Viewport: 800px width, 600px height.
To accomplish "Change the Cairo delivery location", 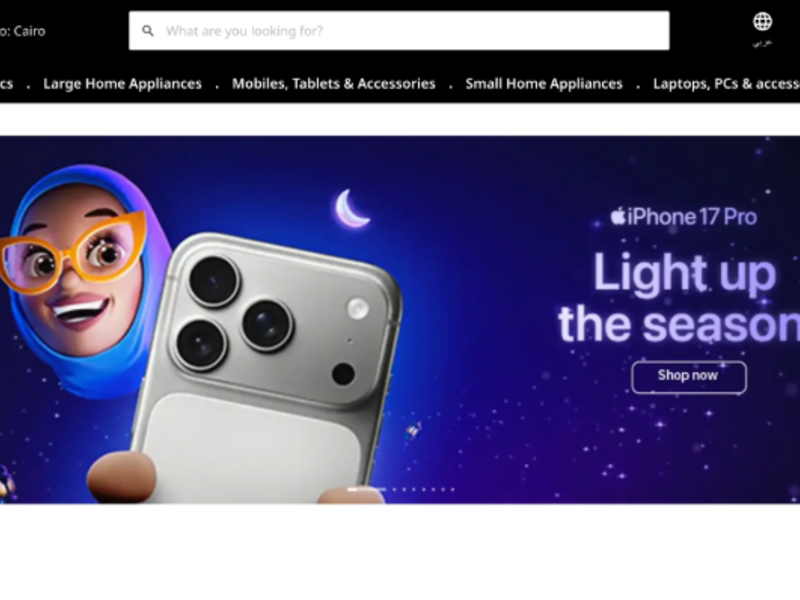I will point(22,31).
